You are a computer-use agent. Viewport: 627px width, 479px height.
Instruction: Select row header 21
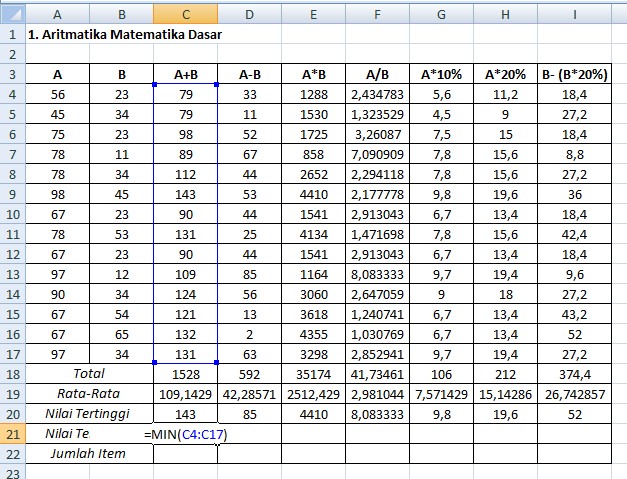13,434
